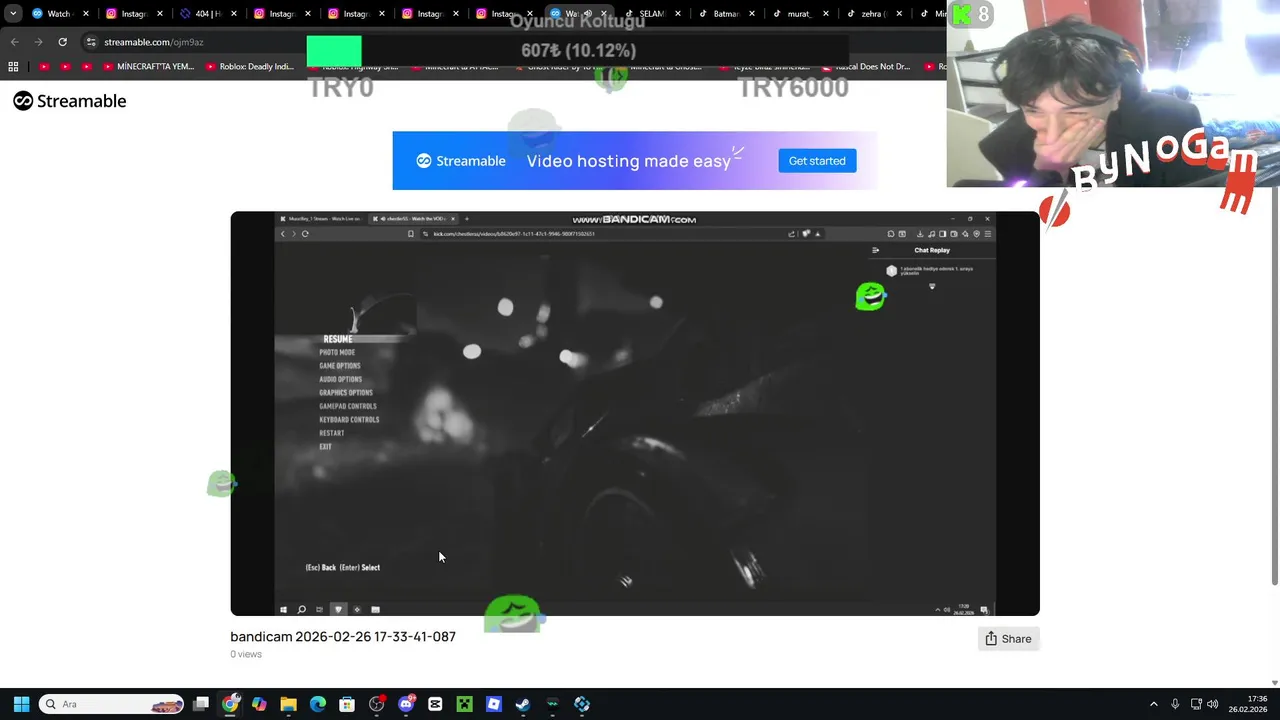Image resolution: width=1280 pixels, height=720 pixels.
Task: Launch Microsoft Edge from the taskbar
Action: pos(318,704)
